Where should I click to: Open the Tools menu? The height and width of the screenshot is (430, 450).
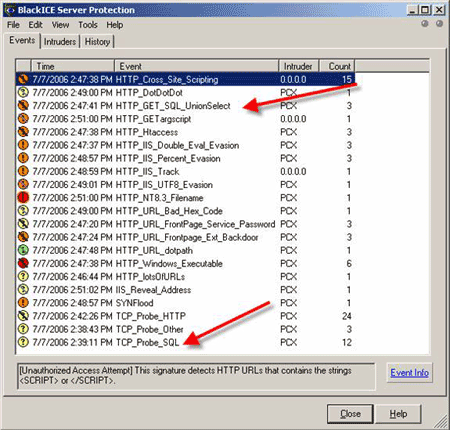tap(88, 25)
